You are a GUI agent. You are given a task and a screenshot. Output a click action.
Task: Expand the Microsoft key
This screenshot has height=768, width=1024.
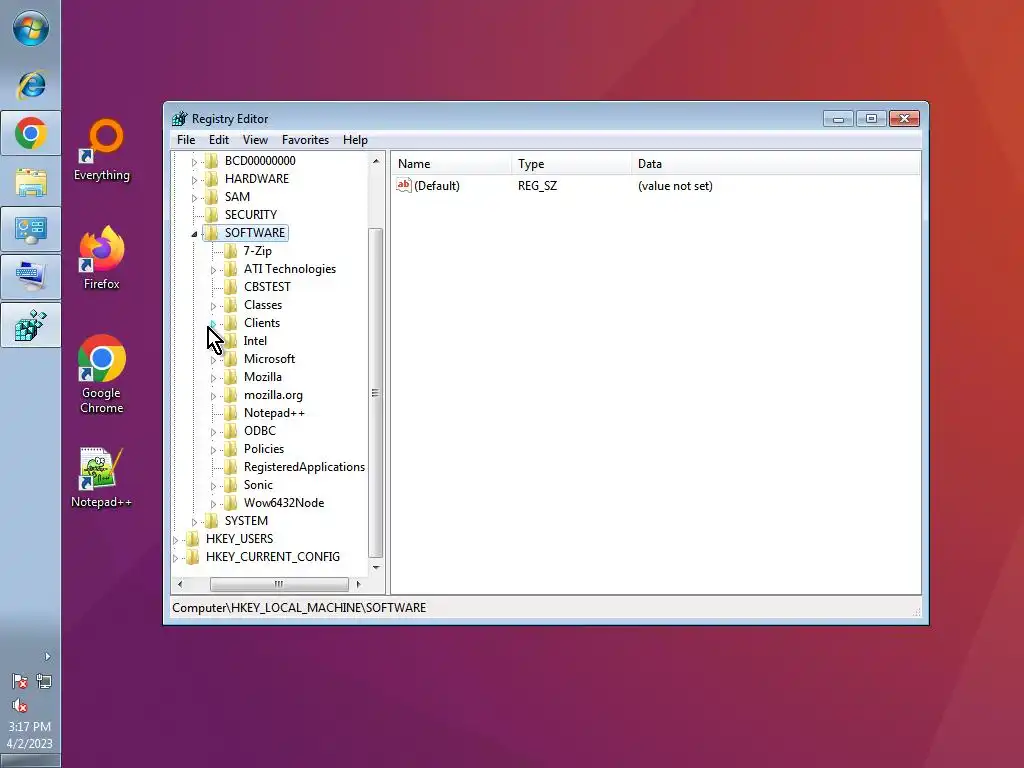click(213, 360)
